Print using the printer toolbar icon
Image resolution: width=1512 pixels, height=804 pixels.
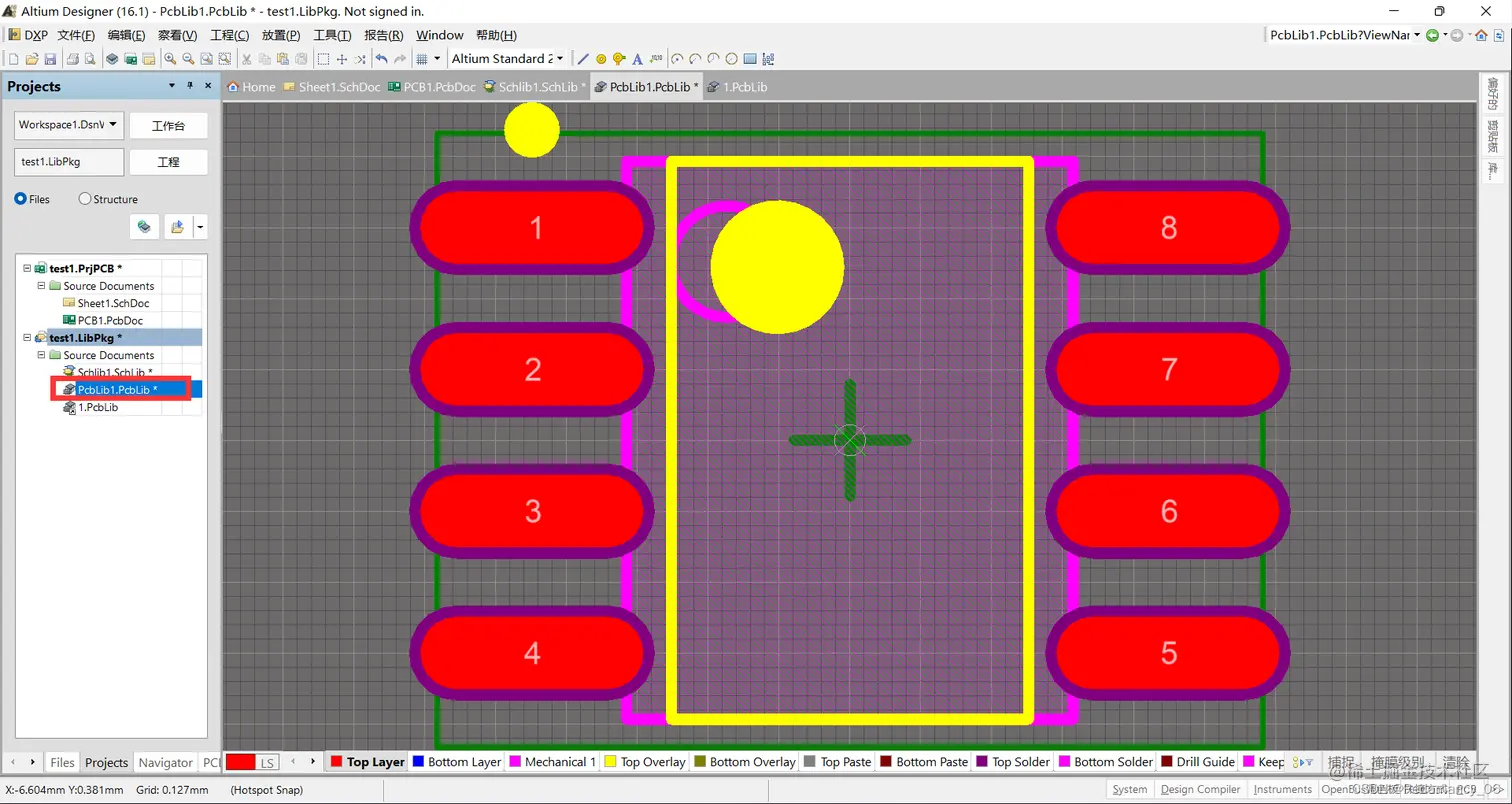coord(72,59)
